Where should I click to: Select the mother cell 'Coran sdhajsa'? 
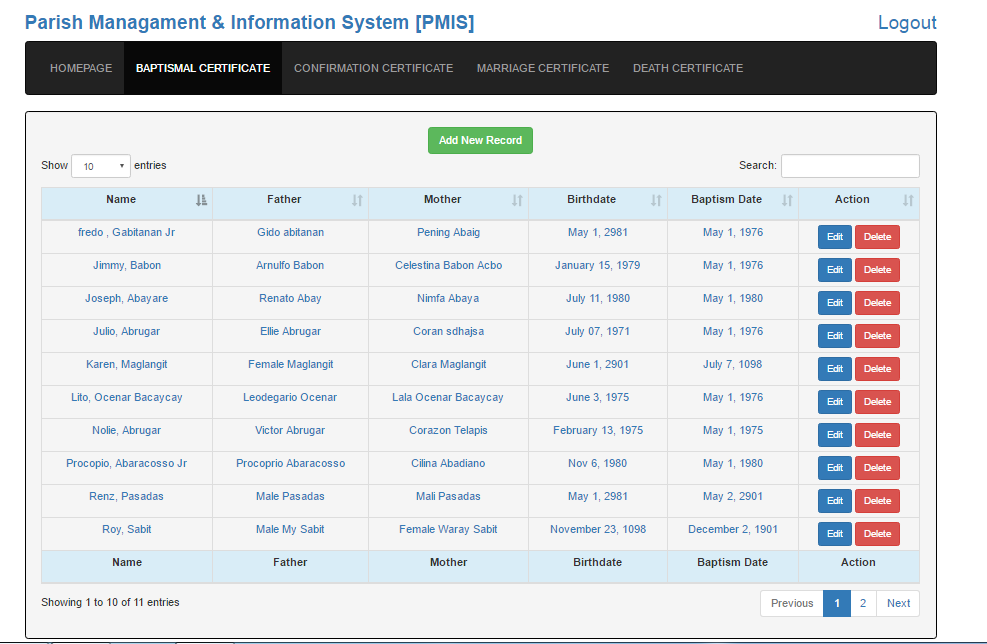point(448,331)
